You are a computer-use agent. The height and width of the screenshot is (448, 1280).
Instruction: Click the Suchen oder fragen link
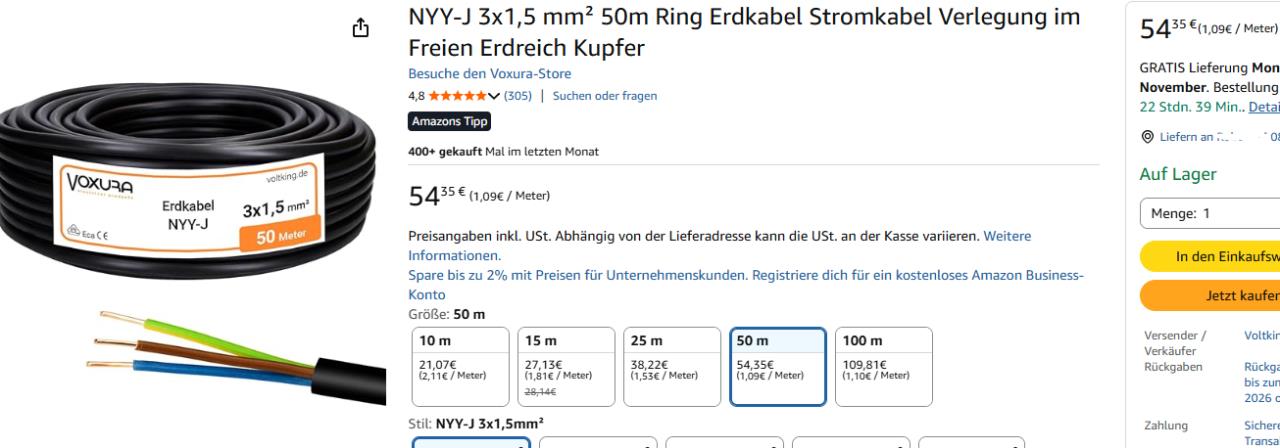[604, 96]
